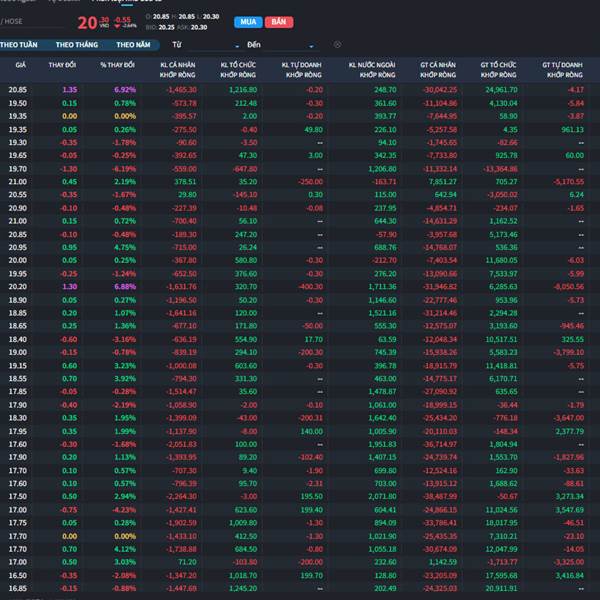Click the 2,071.80 foreign volume cell
This screenshot has height=600, width=600.
[x=383, y=497]
